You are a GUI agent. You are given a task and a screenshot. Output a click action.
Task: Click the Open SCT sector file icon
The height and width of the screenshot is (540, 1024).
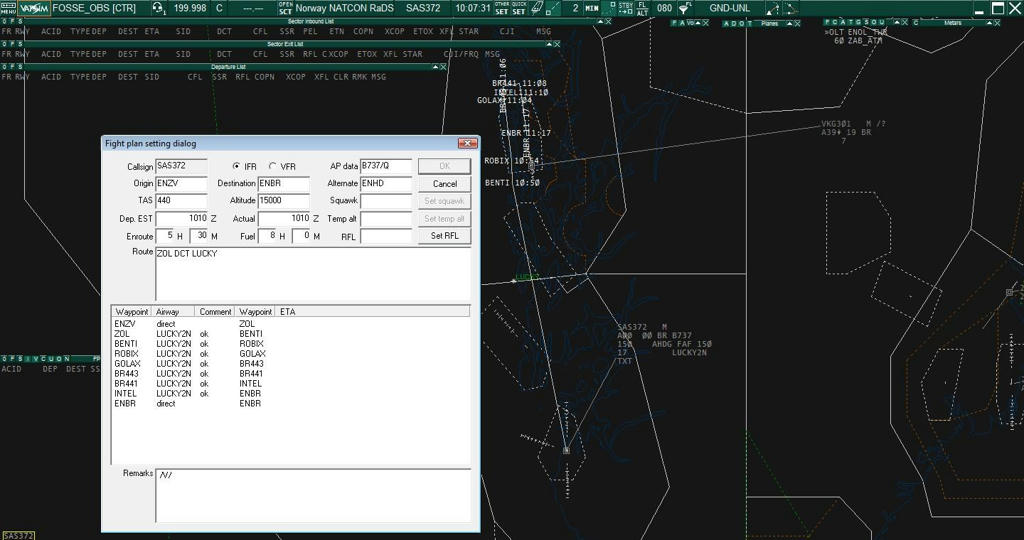(285, 8)
